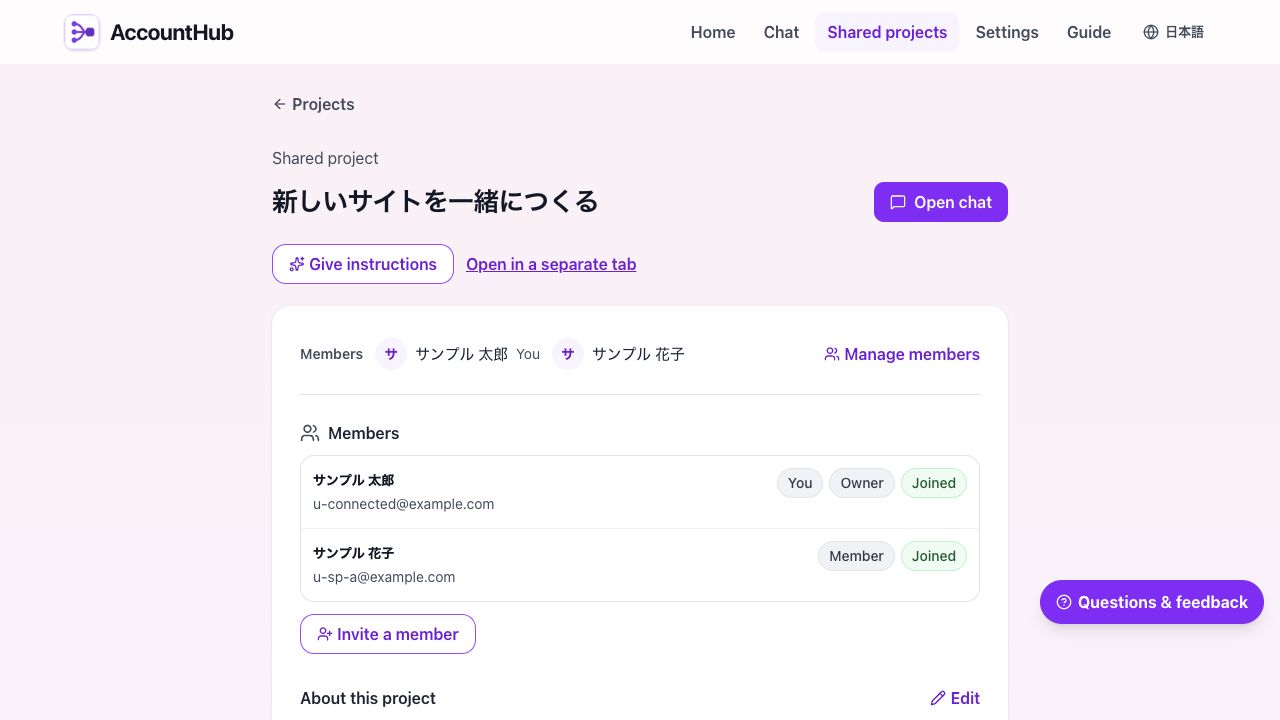
Task: Edit the About this project section
Action: click(955, 698)
